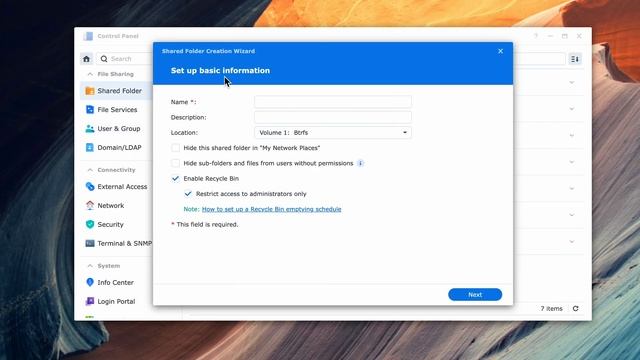The height and width of the screenshot is (360, 640).
Task: Click the 7 items count text
Action: tap(551, 309)
